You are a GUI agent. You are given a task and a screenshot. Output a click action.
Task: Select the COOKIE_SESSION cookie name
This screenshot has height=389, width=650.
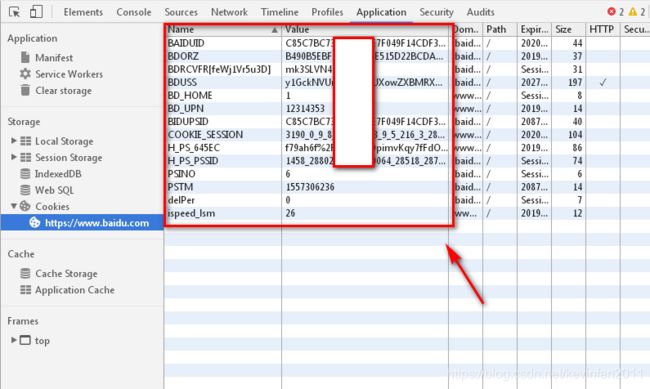tap(206, 135)
